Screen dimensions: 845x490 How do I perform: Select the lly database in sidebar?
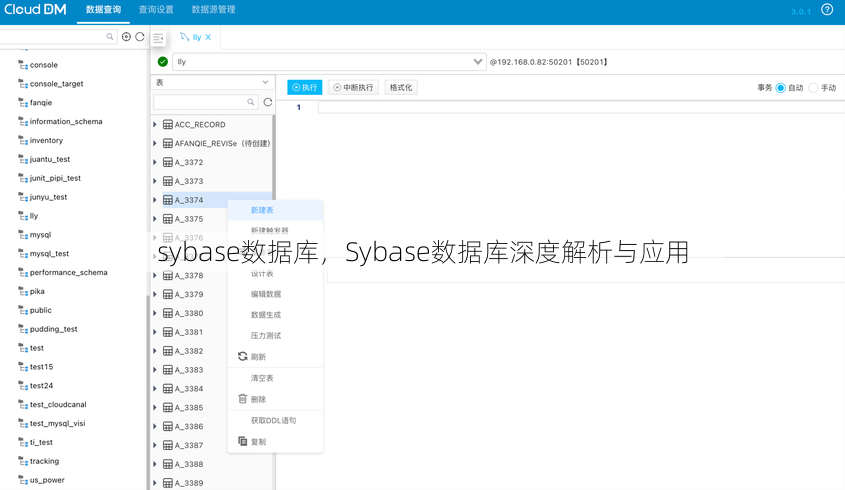[34, 216]
